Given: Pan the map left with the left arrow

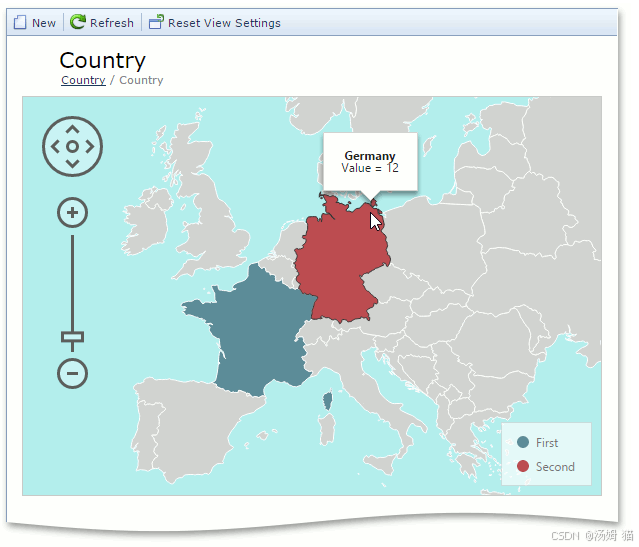Looking at the screenshot, I should pos(55,147).
